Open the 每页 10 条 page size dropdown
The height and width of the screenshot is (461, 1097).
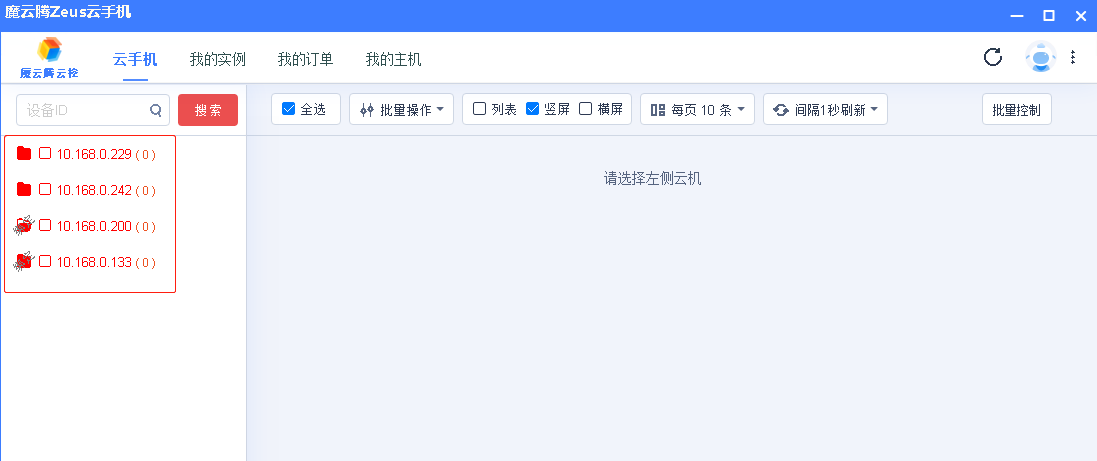[x=698, y=109]
